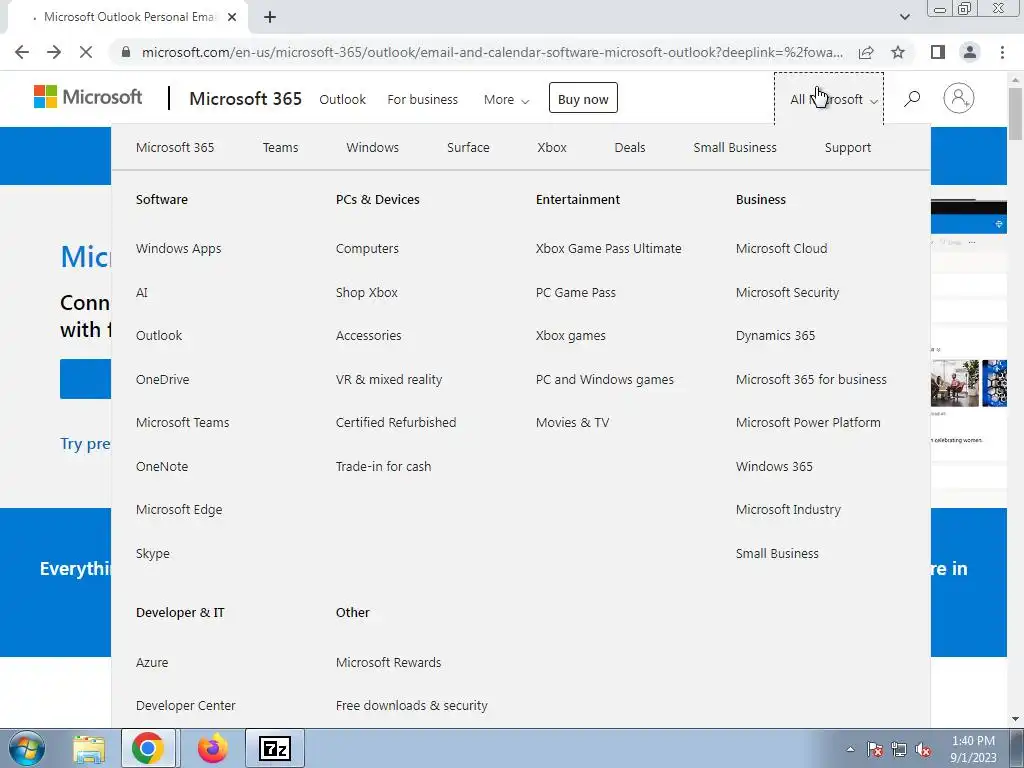This screenshot has height=768, width=1024.
Task: Select Xbox in the top menu row
Action: coord(552,148)
